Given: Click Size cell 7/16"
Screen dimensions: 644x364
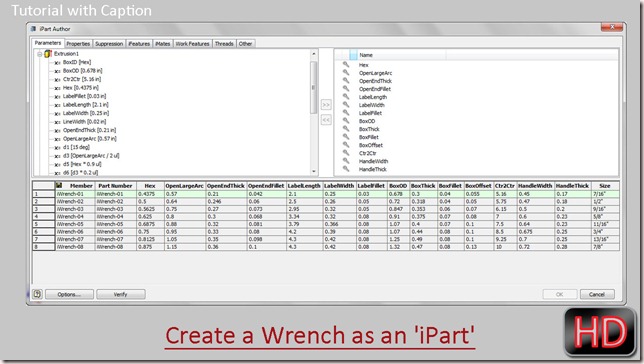Looking at the screenshot, I should (605, 194).
